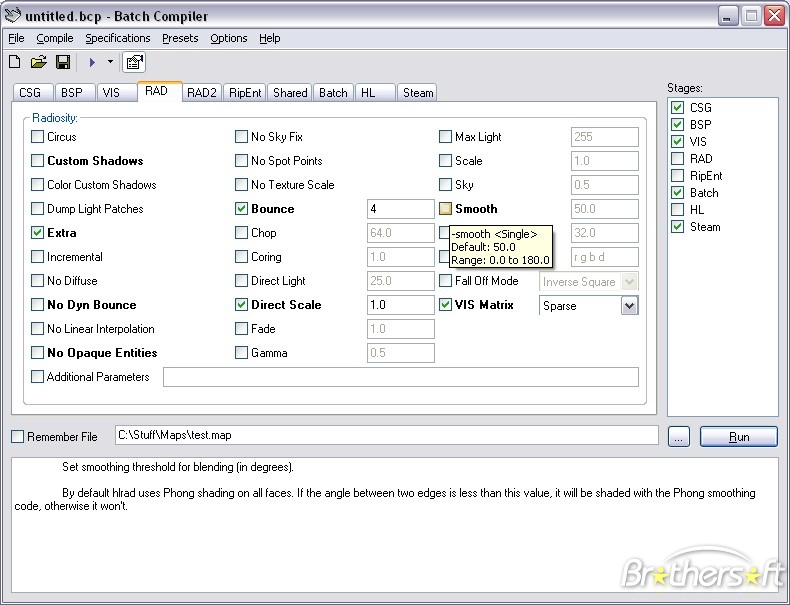Open the Specifications menu
Image resolution: width=790 pixels, height=605 pixels.
(117, 38)
